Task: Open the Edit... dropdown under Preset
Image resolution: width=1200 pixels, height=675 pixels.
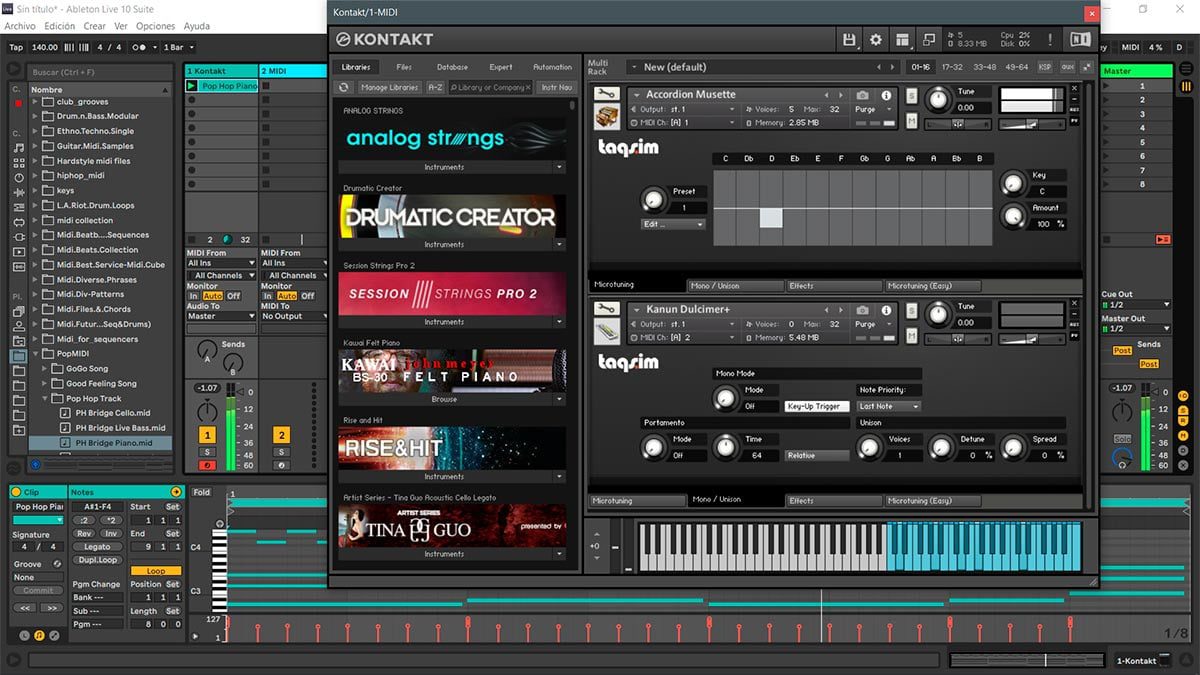Action: point(673,224)
